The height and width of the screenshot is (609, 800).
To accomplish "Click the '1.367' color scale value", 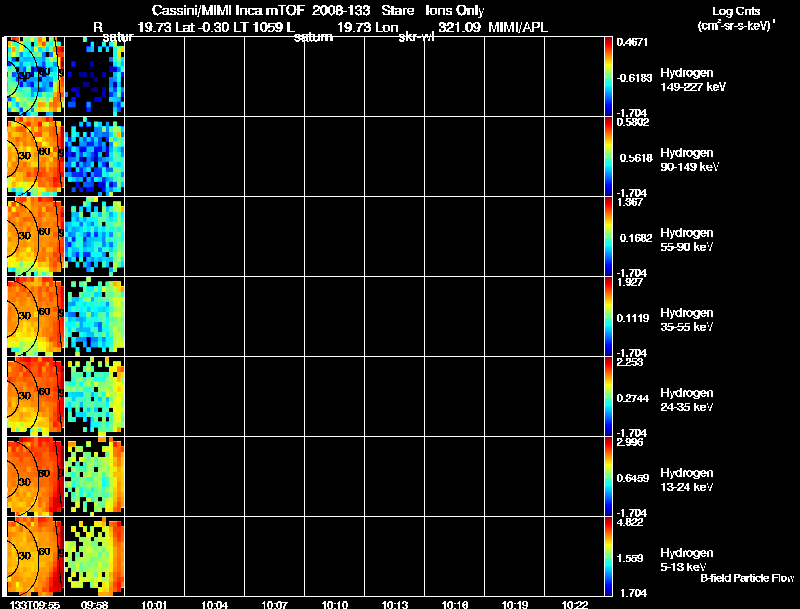I will click(630, 202).
